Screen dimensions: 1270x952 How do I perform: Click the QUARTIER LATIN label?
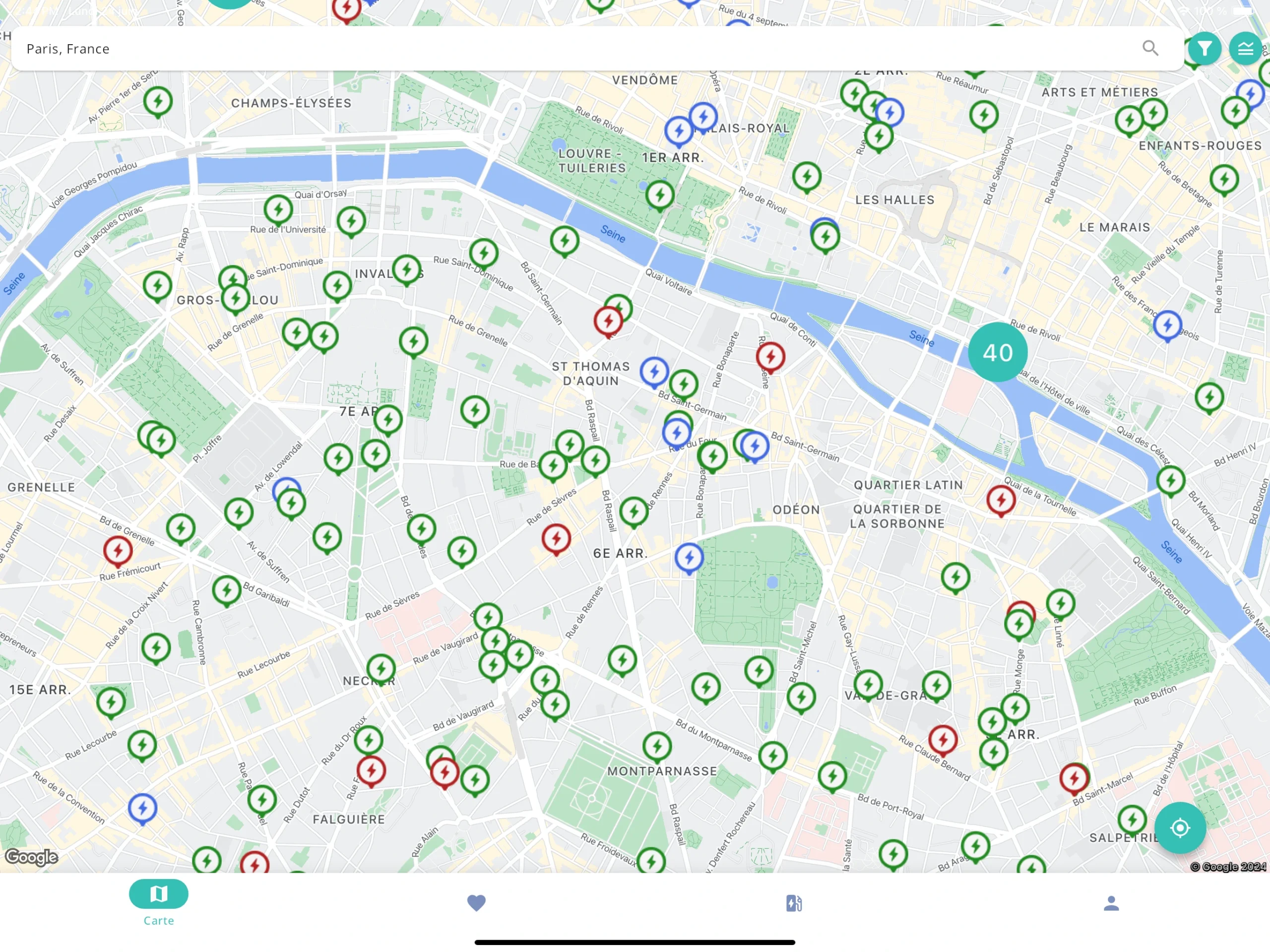(908, 485)
